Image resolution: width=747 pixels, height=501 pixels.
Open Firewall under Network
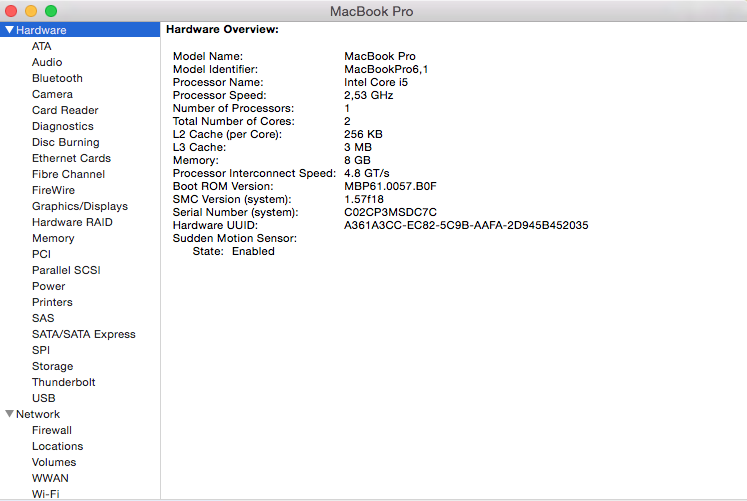point(52,430)
